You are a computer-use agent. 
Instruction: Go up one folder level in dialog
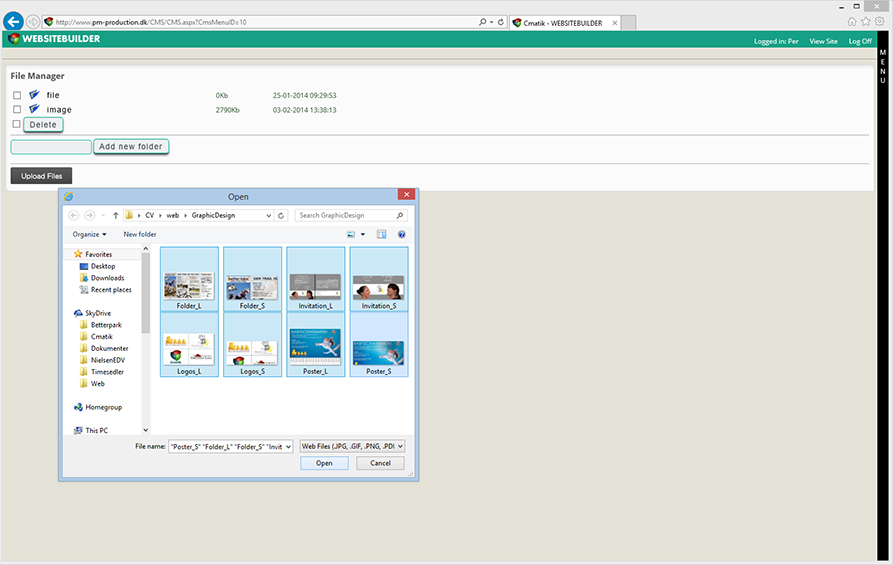tap(115, 215)
